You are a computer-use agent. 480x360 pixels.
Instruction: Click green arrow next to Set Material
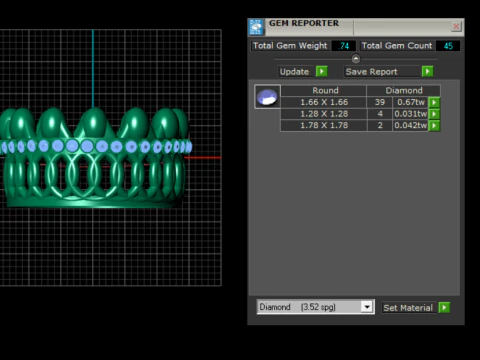pos(444,307)
